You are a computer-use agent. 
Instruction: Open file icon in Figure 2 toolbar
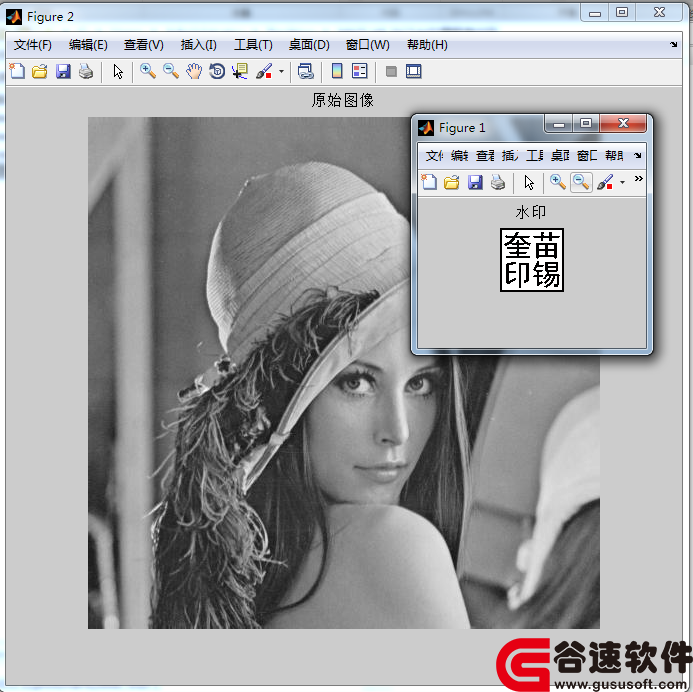point(40,71)
